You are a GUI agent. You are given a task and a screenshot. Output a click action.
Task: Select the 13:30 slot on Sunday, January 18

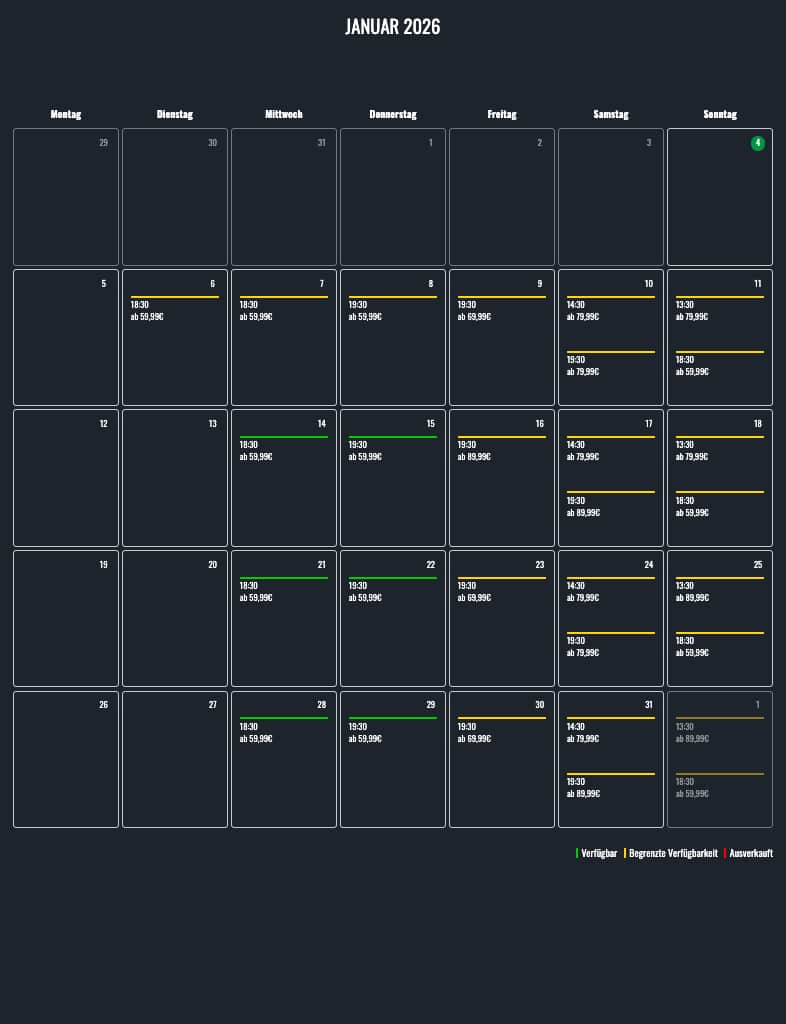719,450
